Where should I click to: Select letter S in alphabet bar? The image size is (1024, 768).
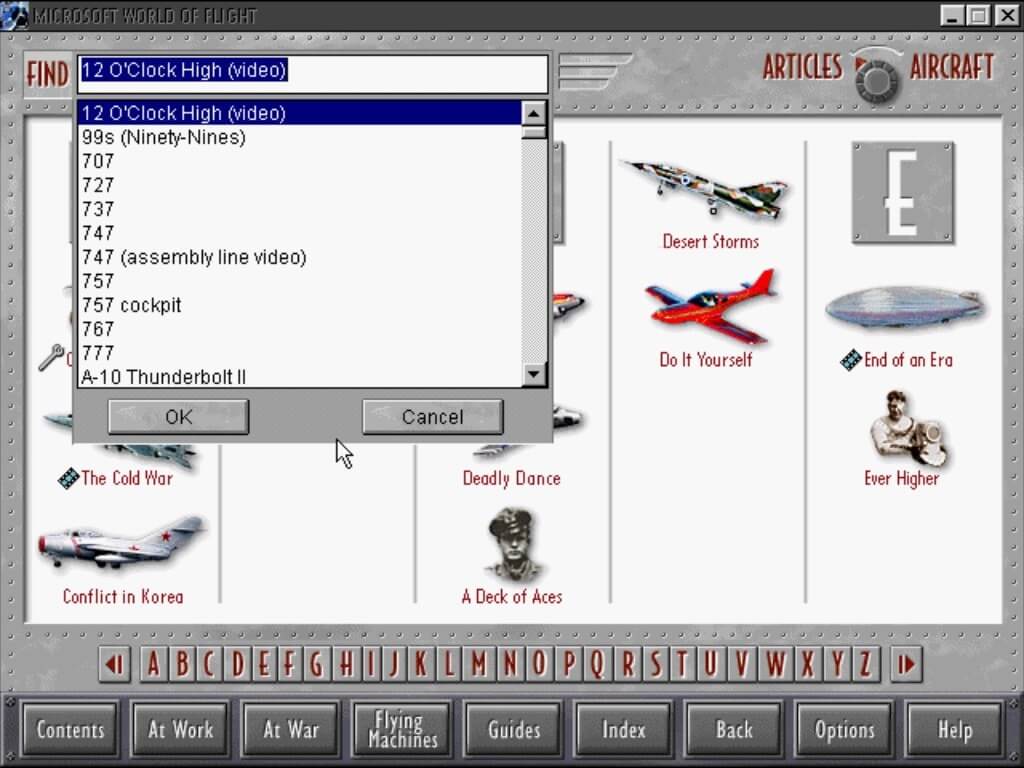[655, 665]
